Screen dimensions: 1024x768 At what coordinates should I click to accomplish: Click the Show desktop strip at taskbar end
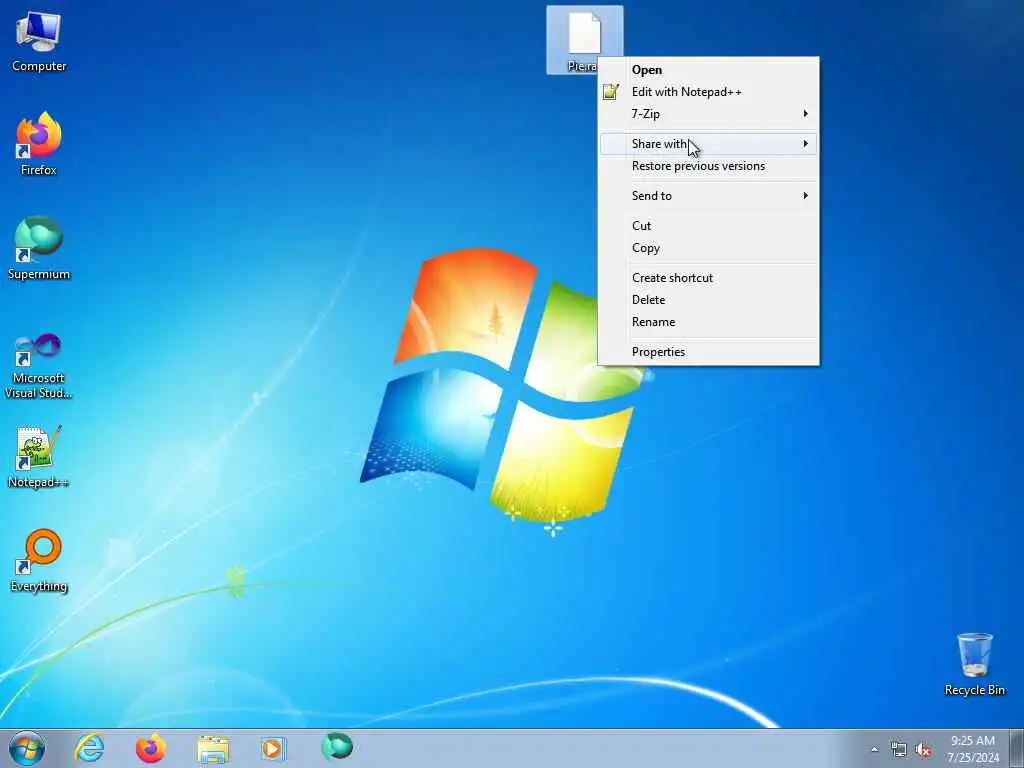tap(1016, 748)
